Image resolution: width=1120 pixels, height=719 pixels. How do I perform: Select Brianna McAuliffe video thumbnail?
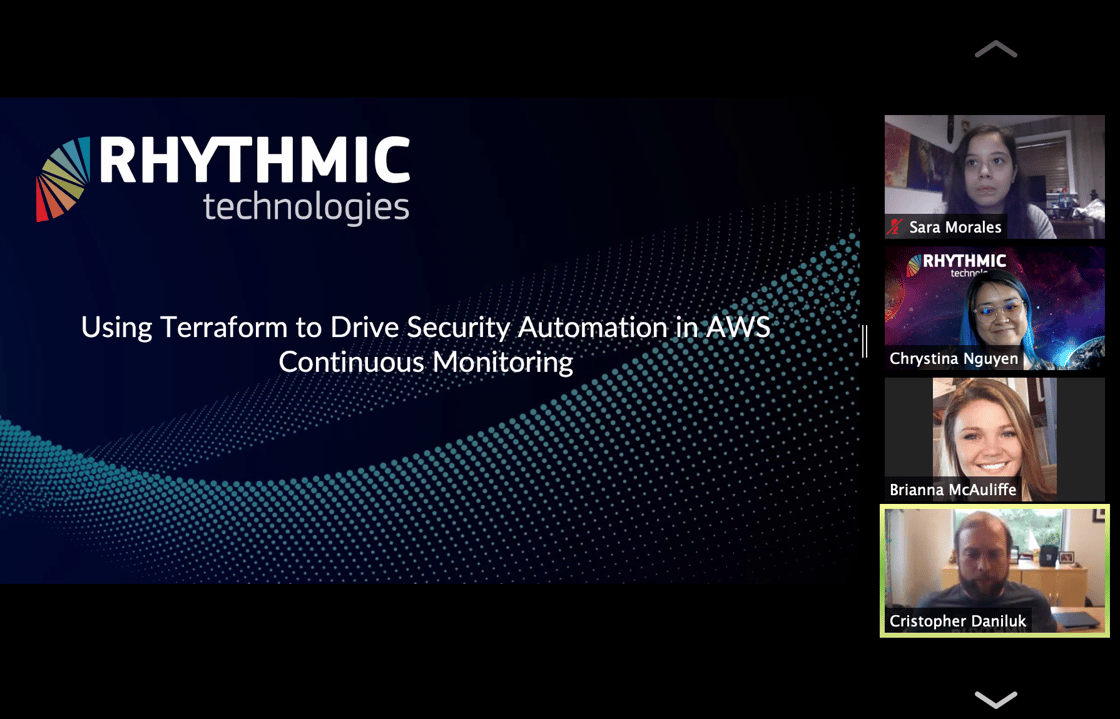pos(994,439)
